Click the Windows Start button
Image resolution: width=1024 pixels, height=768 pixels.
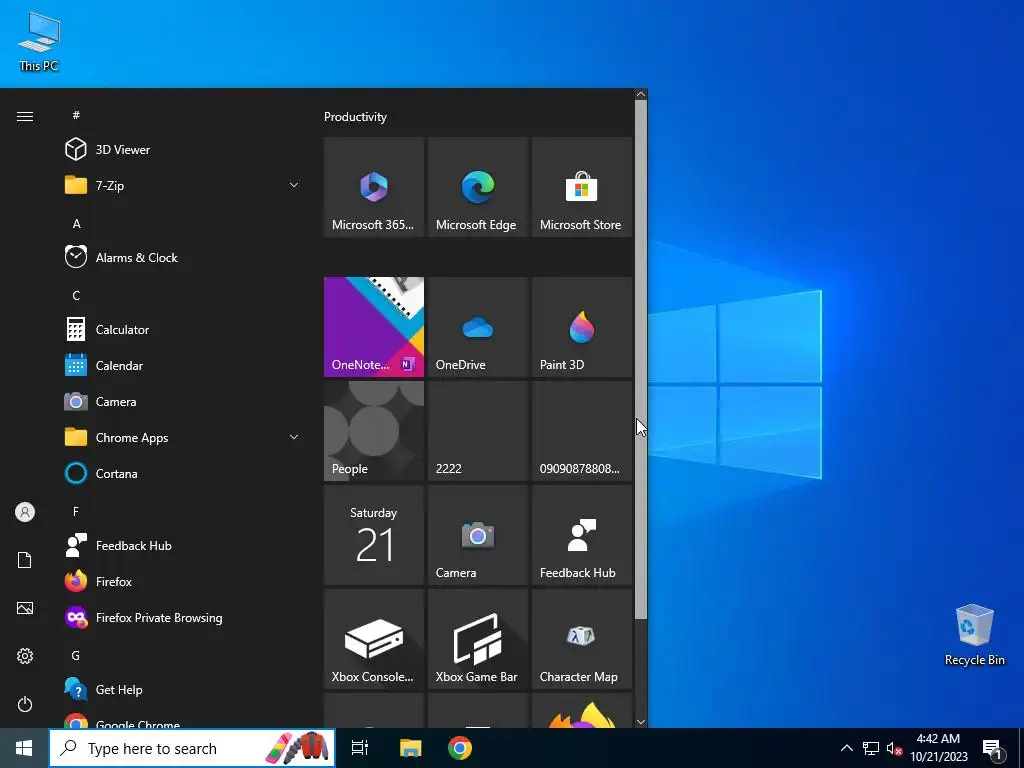(24, 748)
